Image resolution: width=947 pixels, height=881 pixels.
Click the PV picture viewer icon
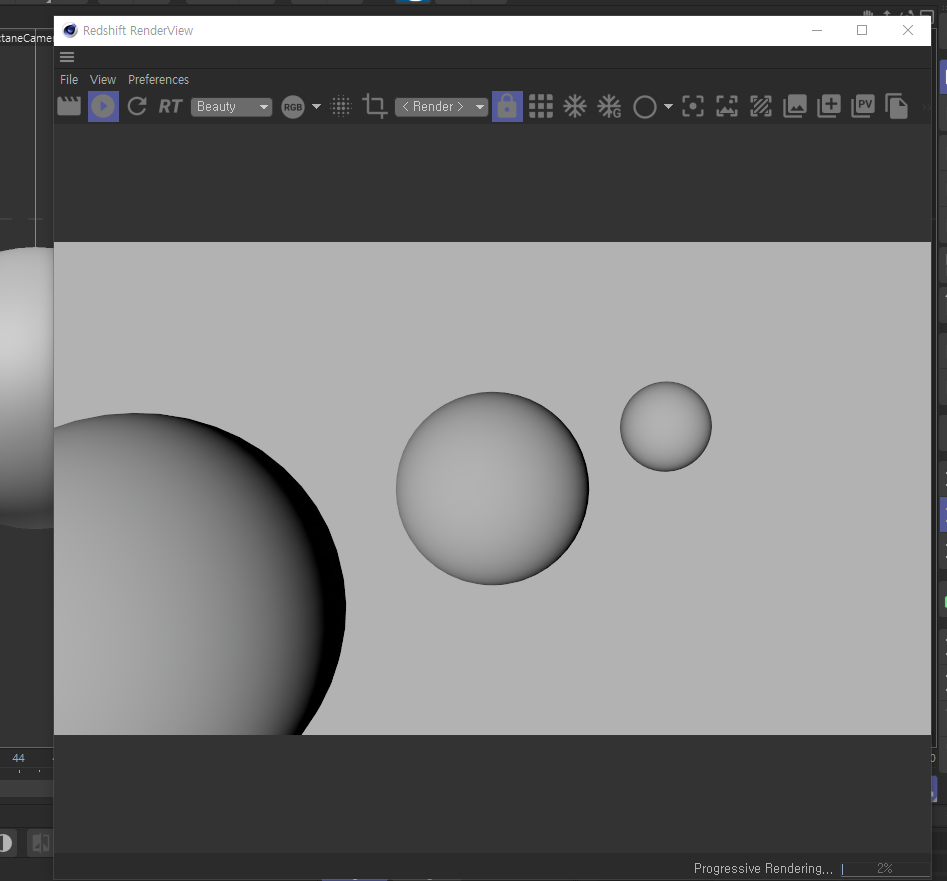pyautogui.click(x=863, y=106)
